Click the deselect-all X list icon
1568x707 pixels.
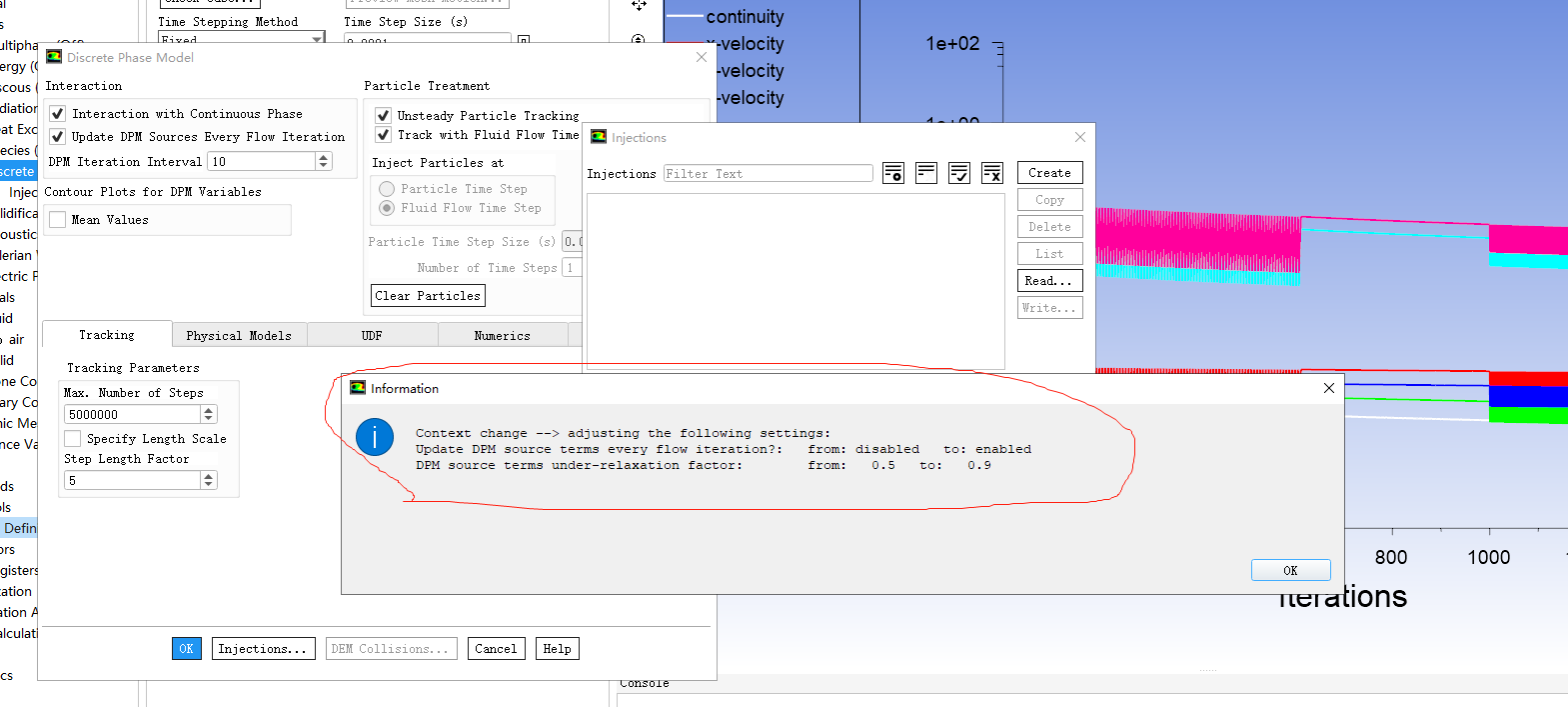click(x=992, y=173)
